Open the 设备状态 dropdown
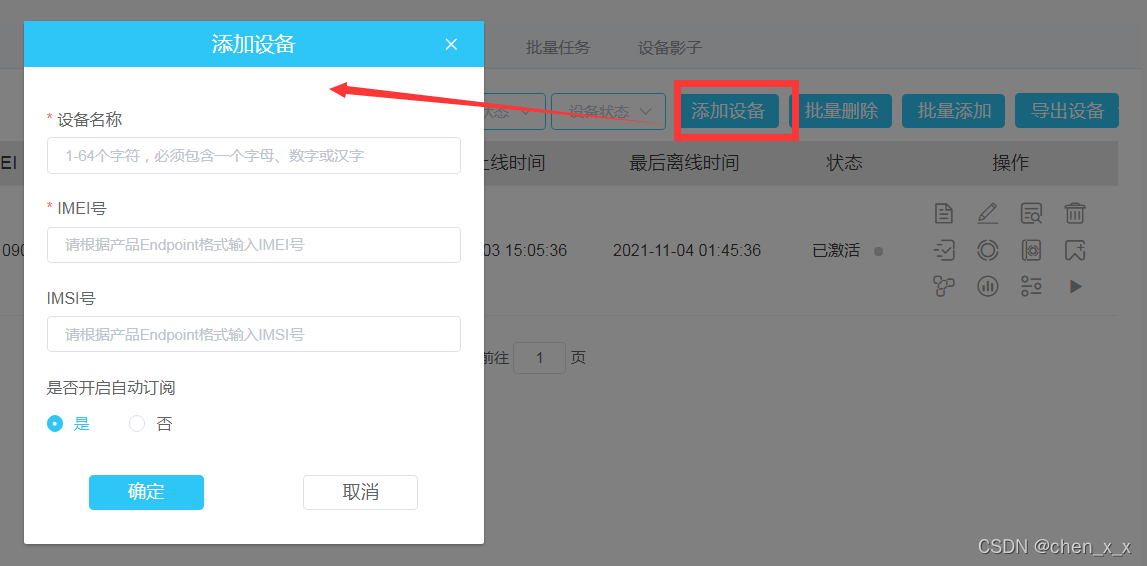Image resolution: width=1147 pixels, height=566 pixels. tap(608, 111)
